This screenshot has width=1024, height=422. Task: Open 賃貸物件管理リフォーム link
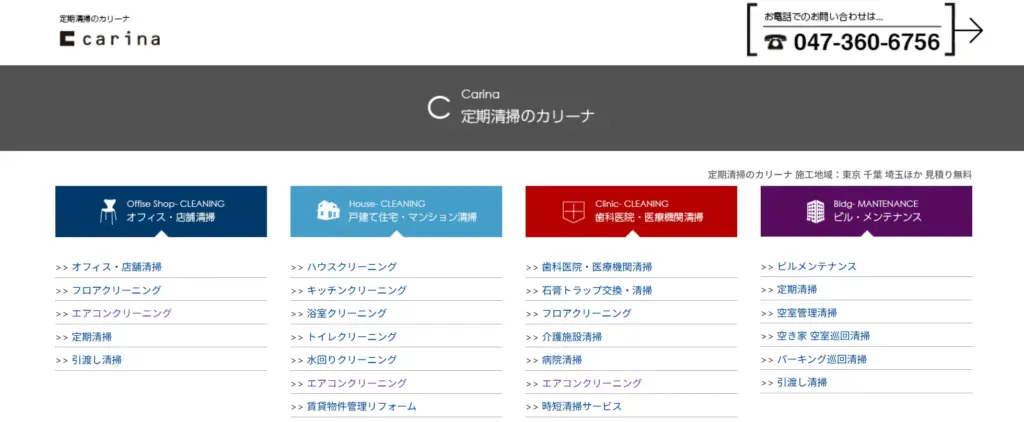click(361, 406)
